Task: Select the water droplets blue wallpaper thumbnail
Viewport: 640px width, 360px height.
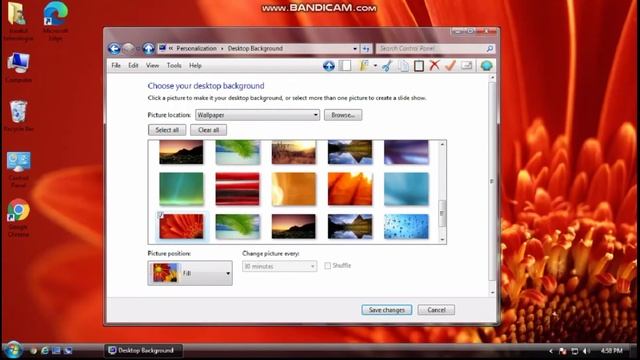Action: click(407, 226)
